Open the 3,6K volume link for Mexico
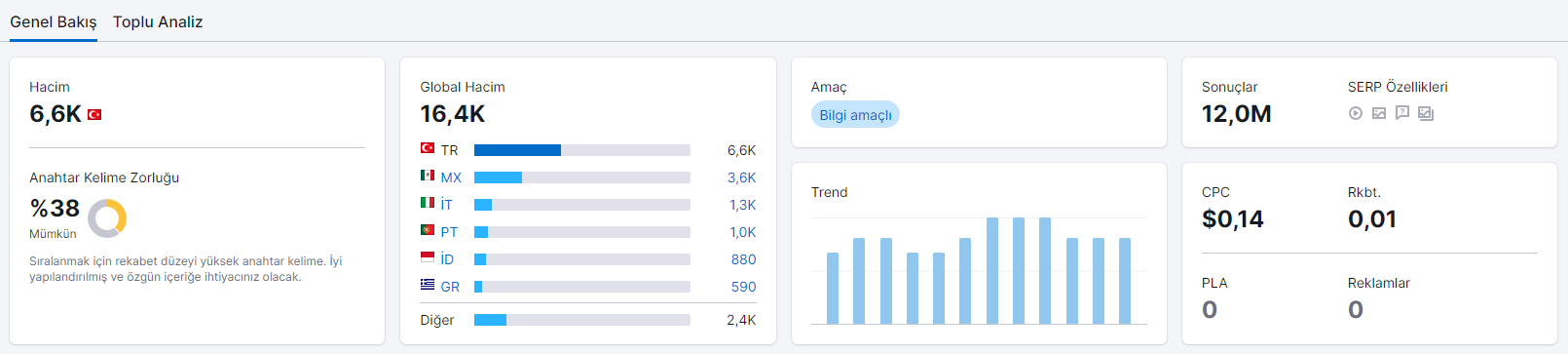 click(x=742, y=177)
